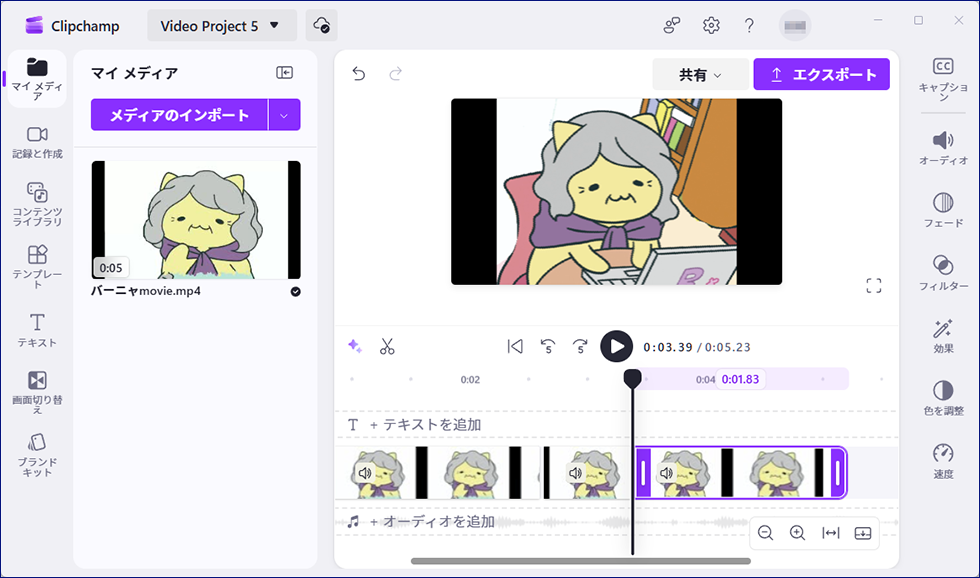Viewport: 980px width, 578px height.
Task: Switch to the テキスト sidebar tab
Action: (37, 329)
